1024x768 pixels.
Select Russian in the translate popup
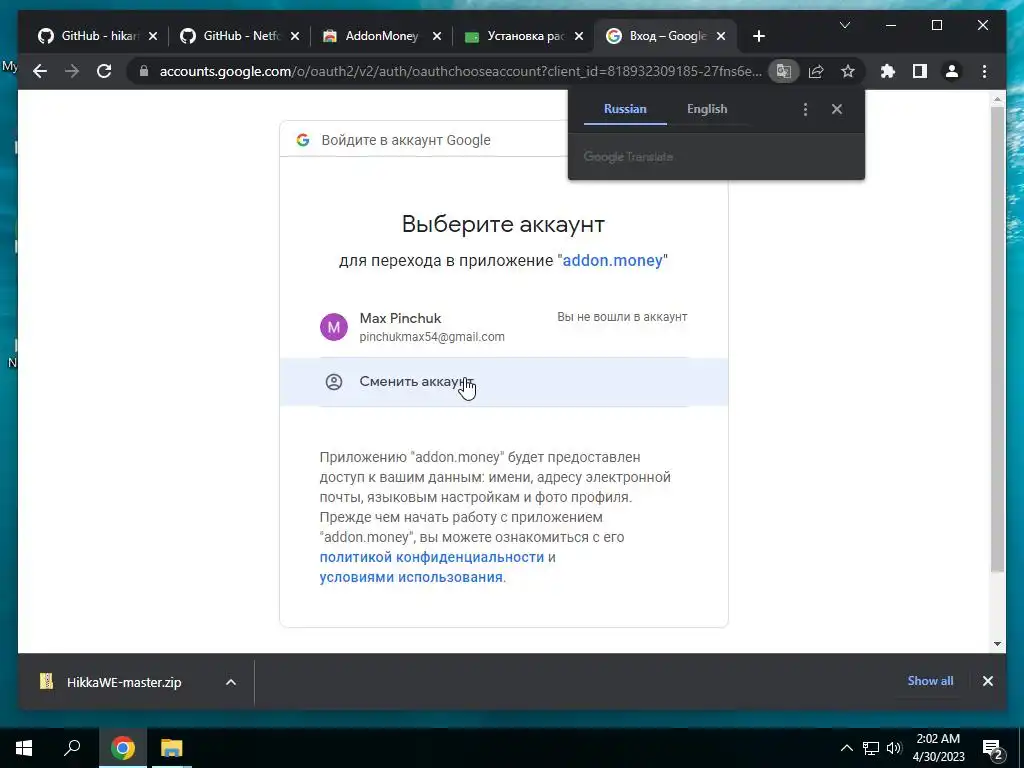[625, 109]
